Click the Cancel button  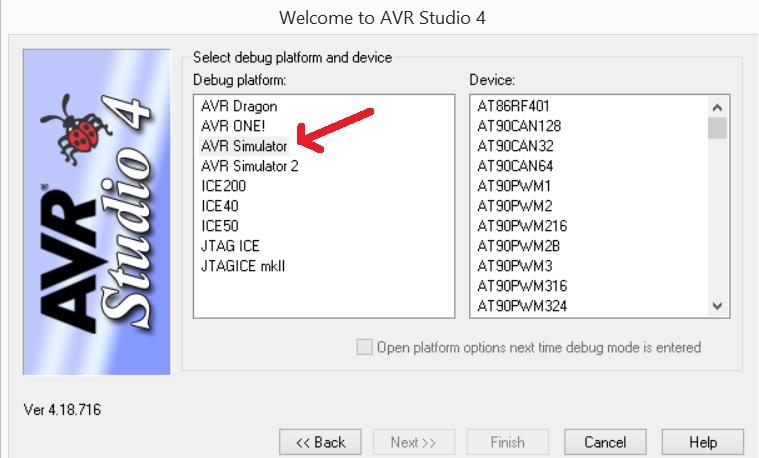coord(605,442)
